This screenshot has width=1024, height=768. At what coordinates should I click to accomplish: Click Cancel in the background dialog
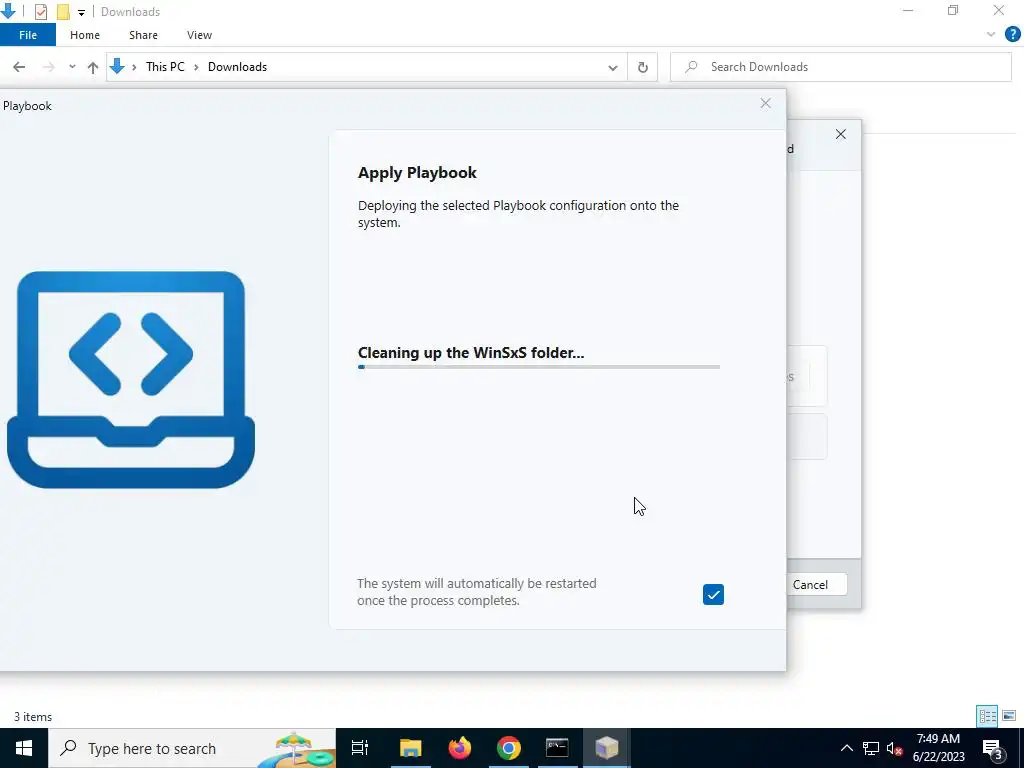810,584
